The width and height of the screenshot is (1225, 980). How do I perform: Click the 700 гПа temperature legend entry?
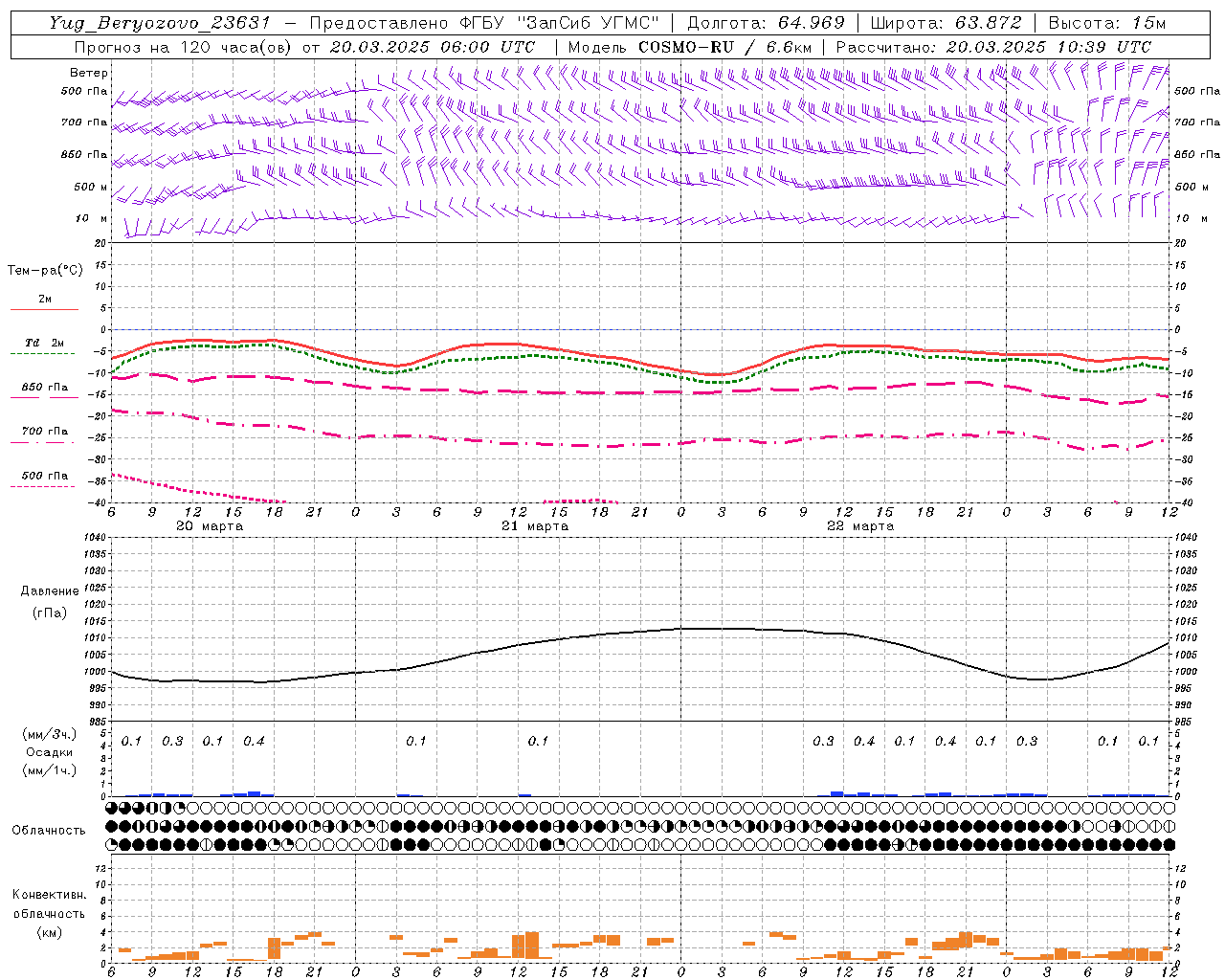(45, 432)
